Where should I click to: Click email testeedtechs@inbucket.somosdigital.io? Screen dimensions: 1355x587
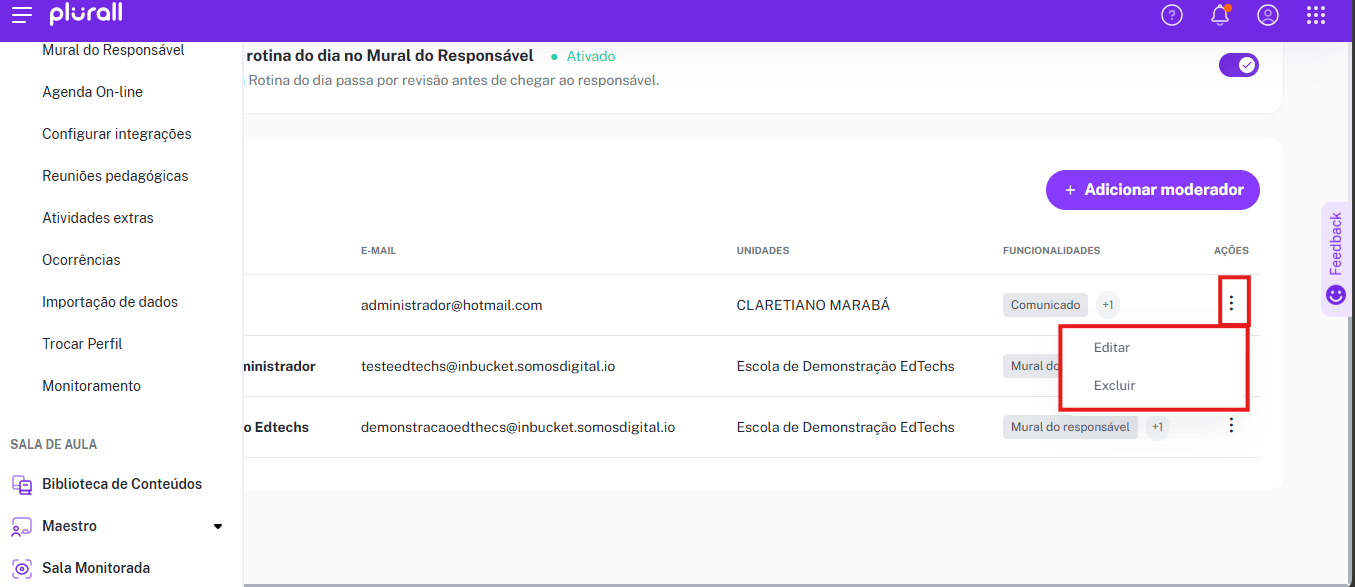point(488,366)
